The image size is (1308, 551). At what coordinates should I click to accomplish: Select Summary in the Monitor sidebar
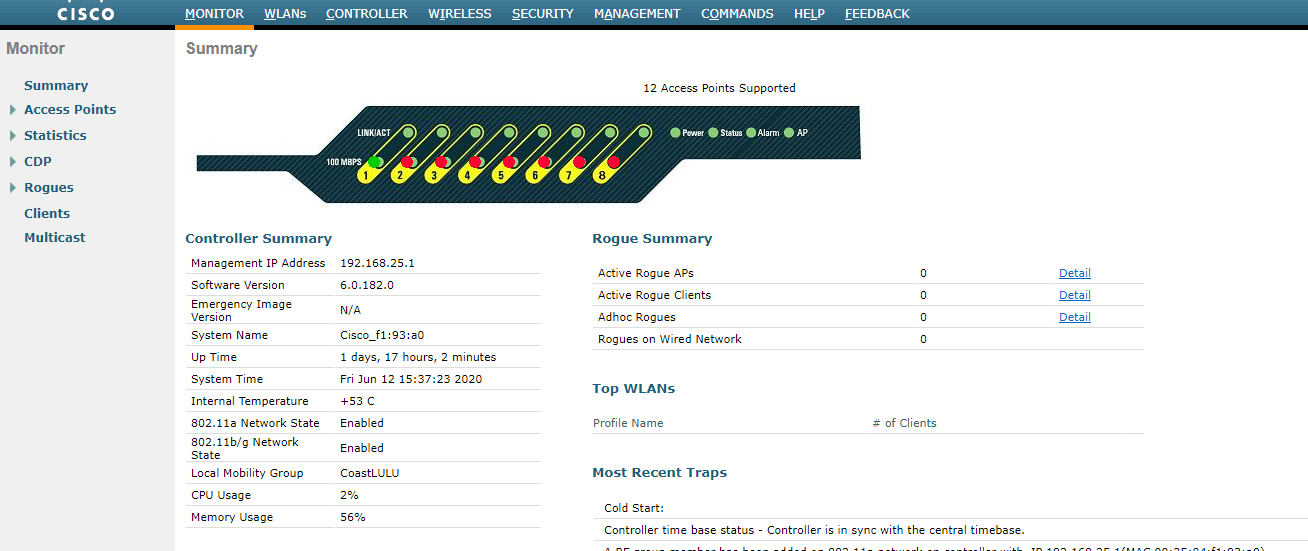tap(56, 86)
